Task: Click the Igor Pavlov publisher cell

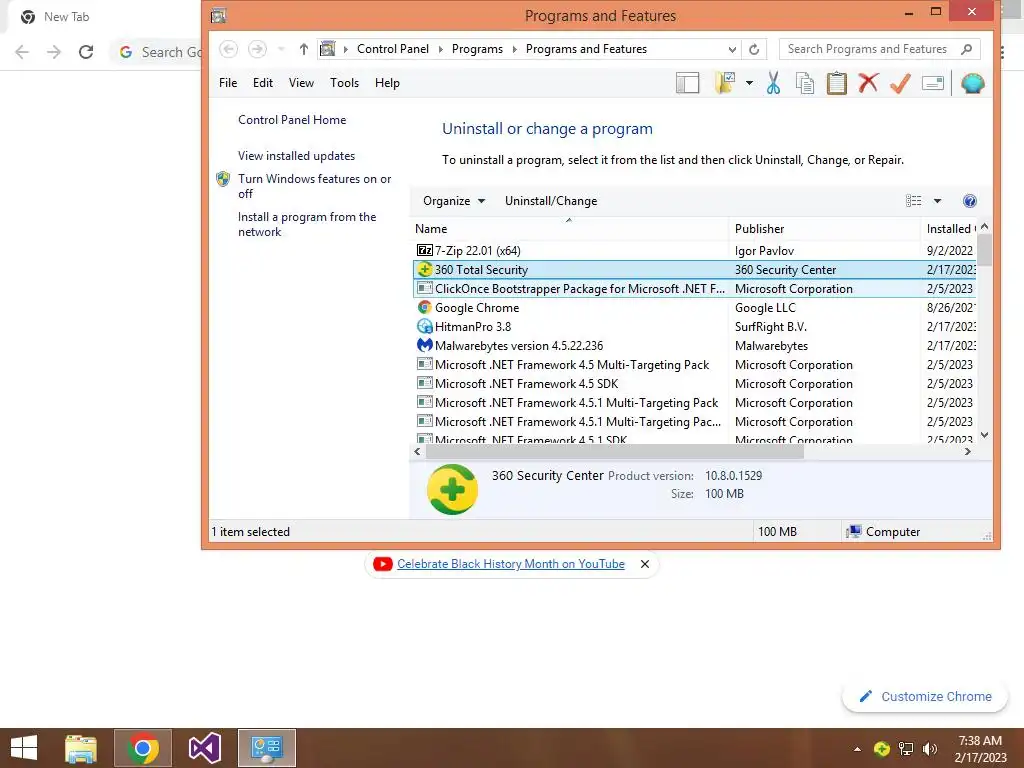Action: coord(764,251)
